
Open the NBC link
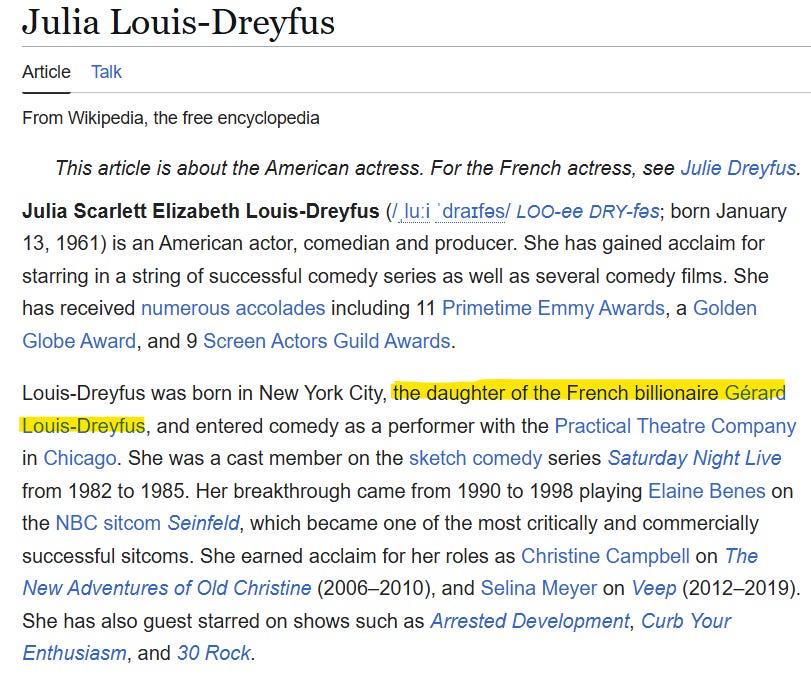pyautogui.click(x=76, y=523)
